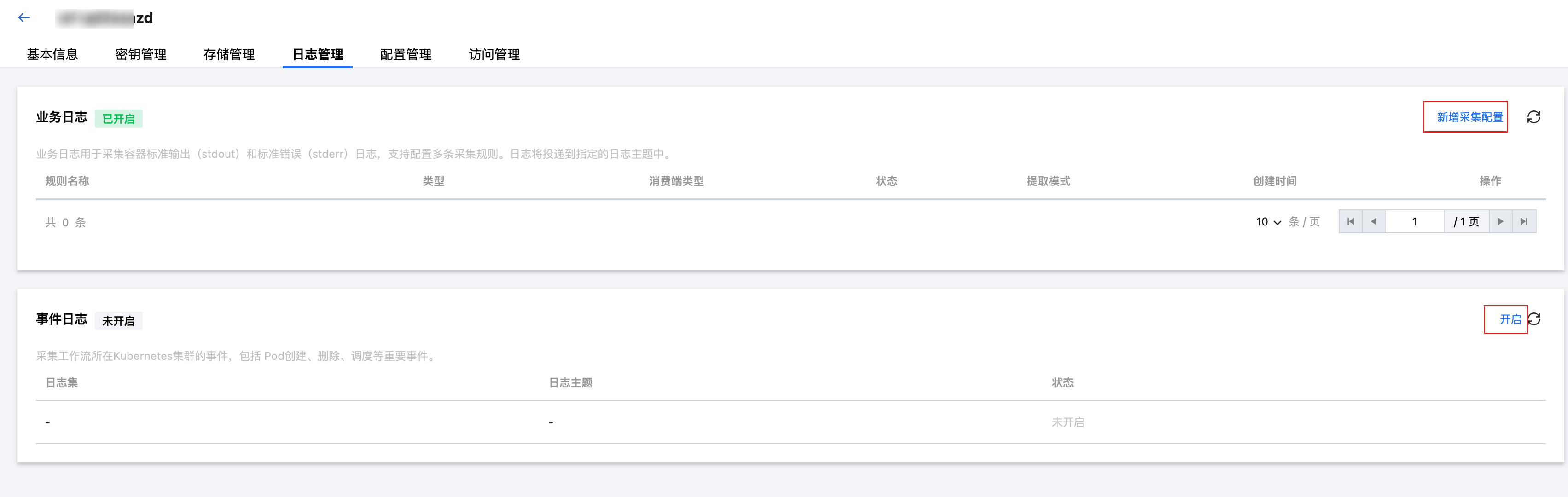Screen dimensions: 1568x497
Task: Click 新增采集配置 link
Action: click(1469, 117)
